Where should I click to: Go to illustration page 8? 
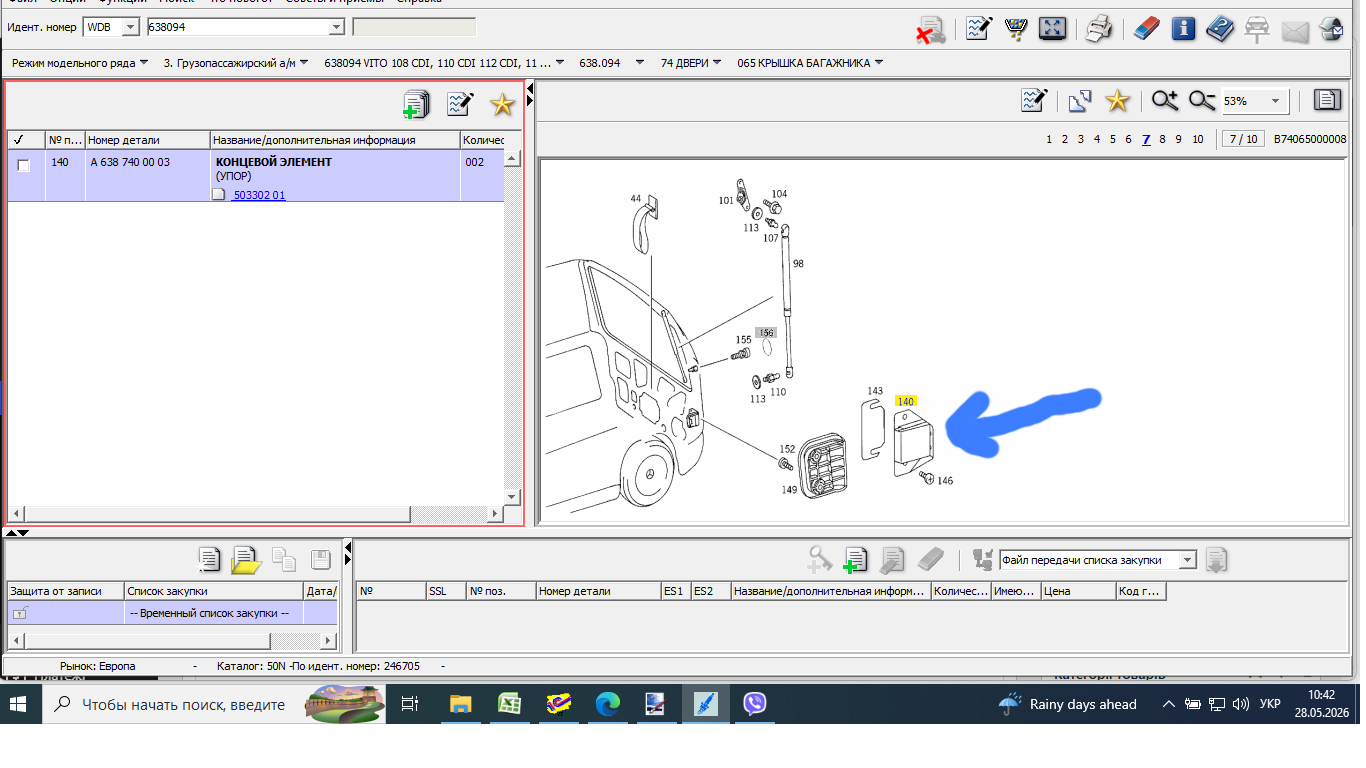1162,139
